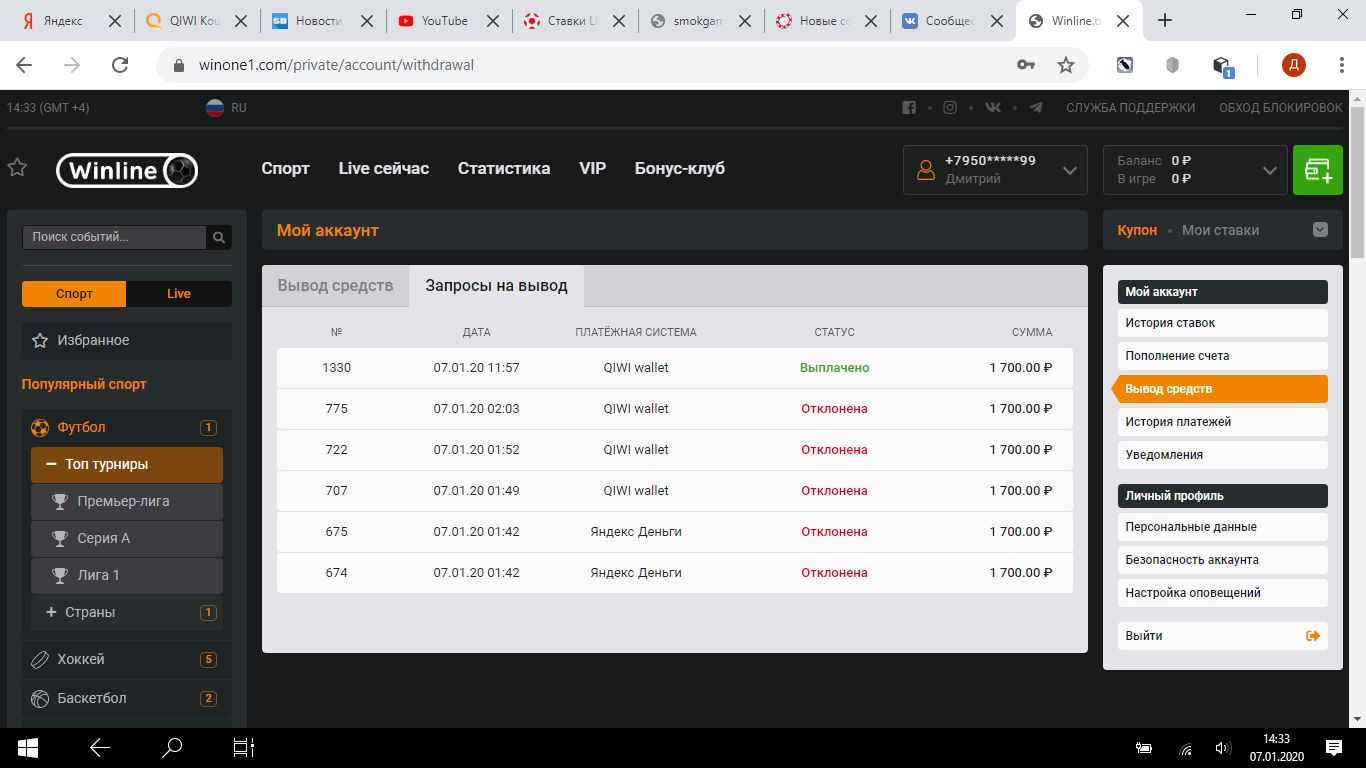This screenshot has height=768, width=1366.
Task: Click the Basketball icon in sidebar
Action: click(x=40, y=698)
